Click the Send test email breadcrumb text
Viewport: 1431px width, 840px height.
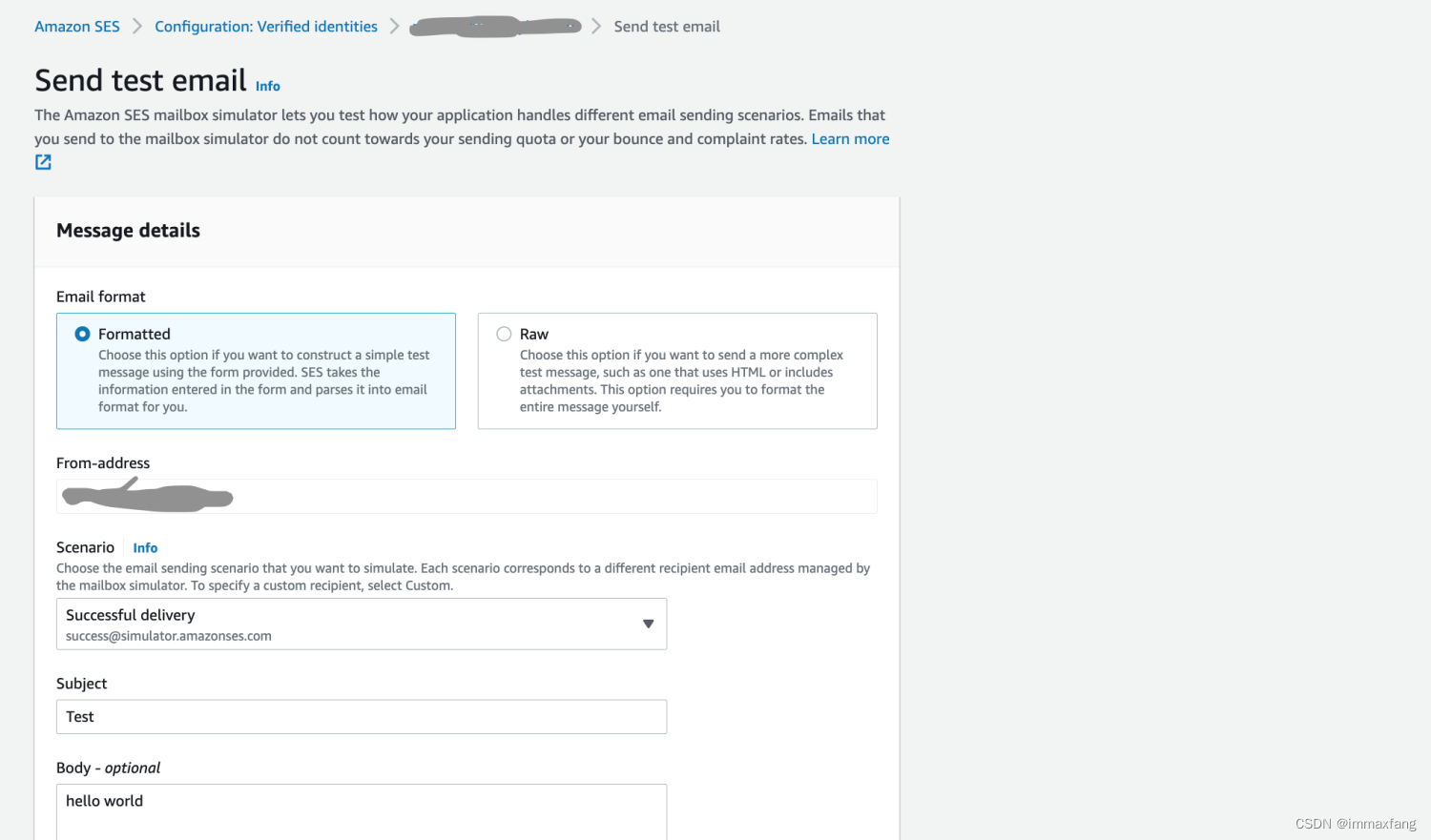coord(667,27)
